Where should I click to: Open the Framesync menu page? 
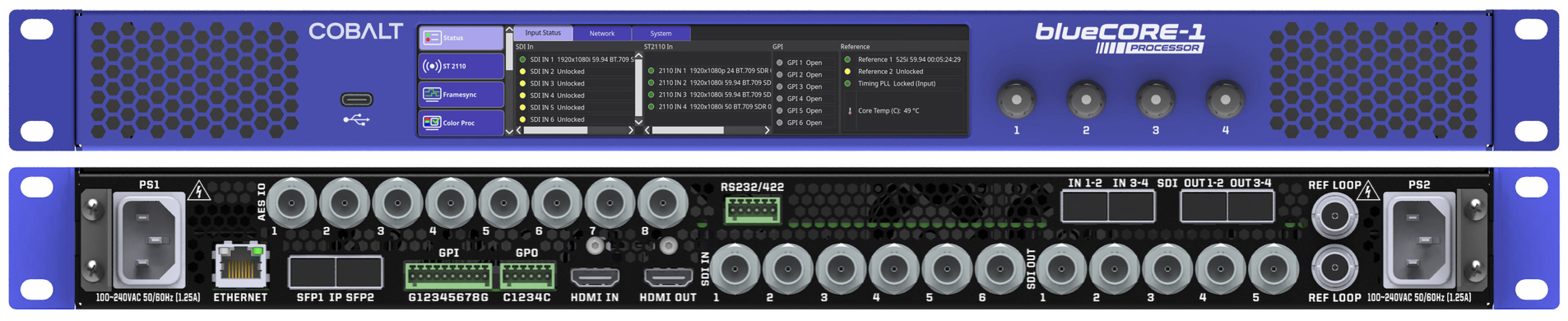461,95
